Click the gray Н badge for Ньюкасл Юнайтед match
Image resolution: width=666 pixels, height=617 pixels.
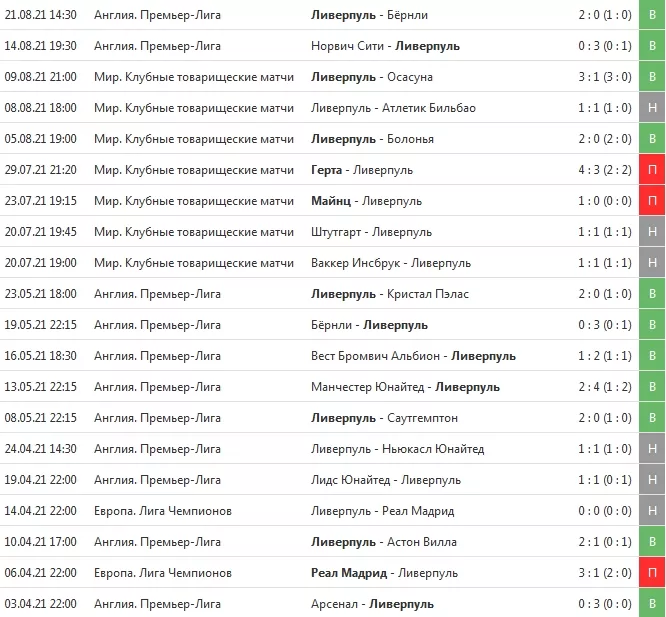(652, 449)
